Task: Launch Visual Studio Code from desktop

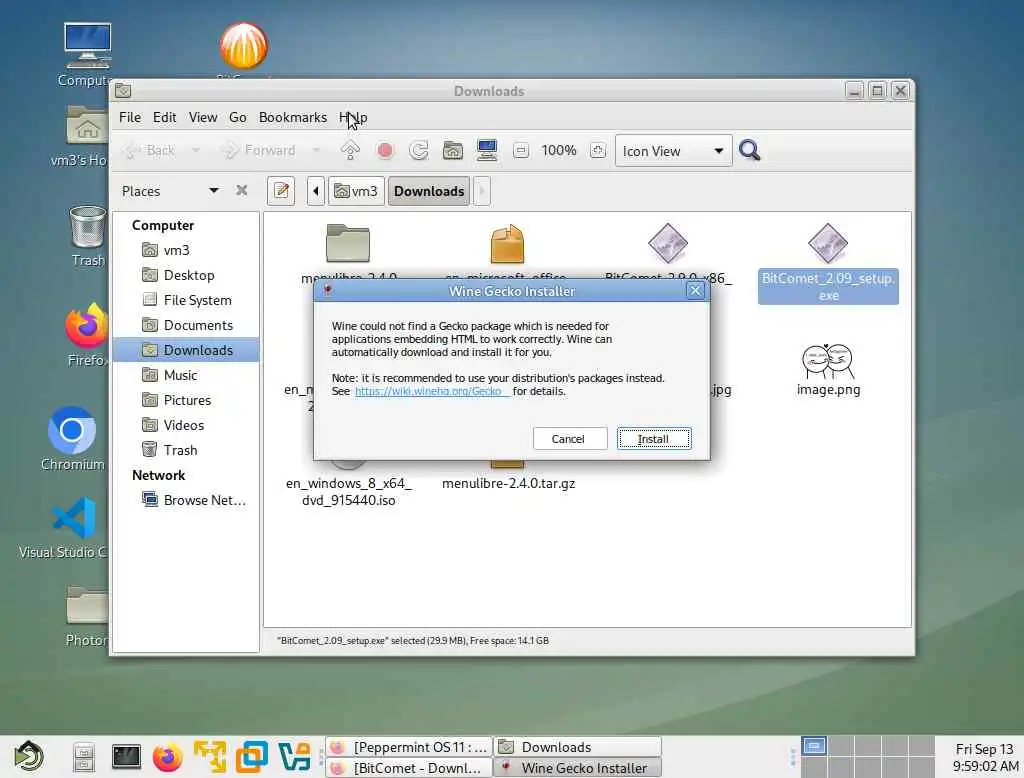Action: [x=74, y=517]
